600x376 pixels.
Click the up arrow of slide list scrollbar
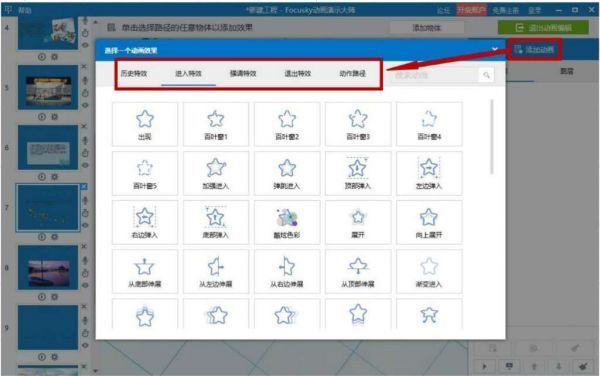(x=95, y=22)
